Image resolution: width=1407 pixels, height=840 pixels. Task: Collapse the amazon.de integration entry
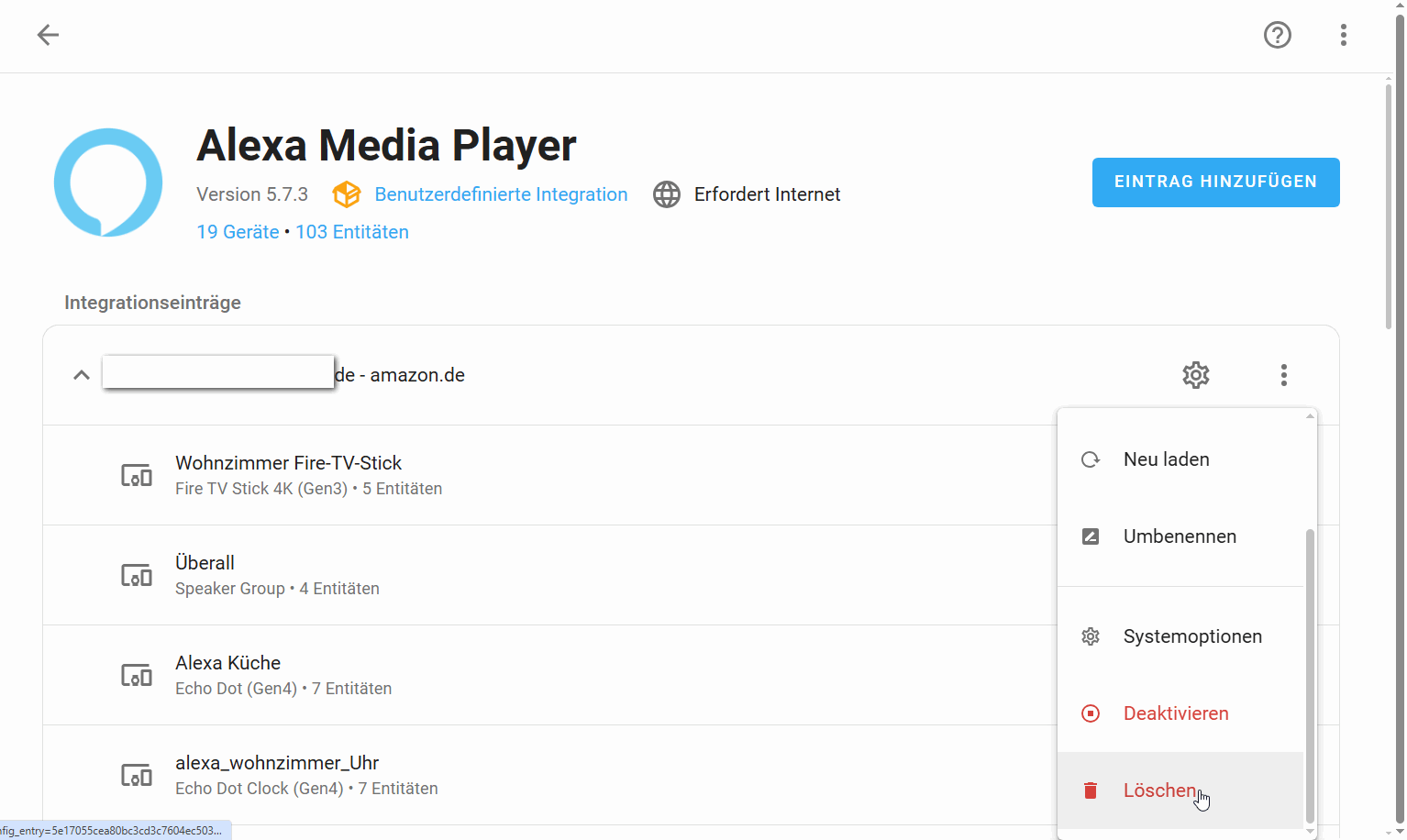(x=82, y=375)
